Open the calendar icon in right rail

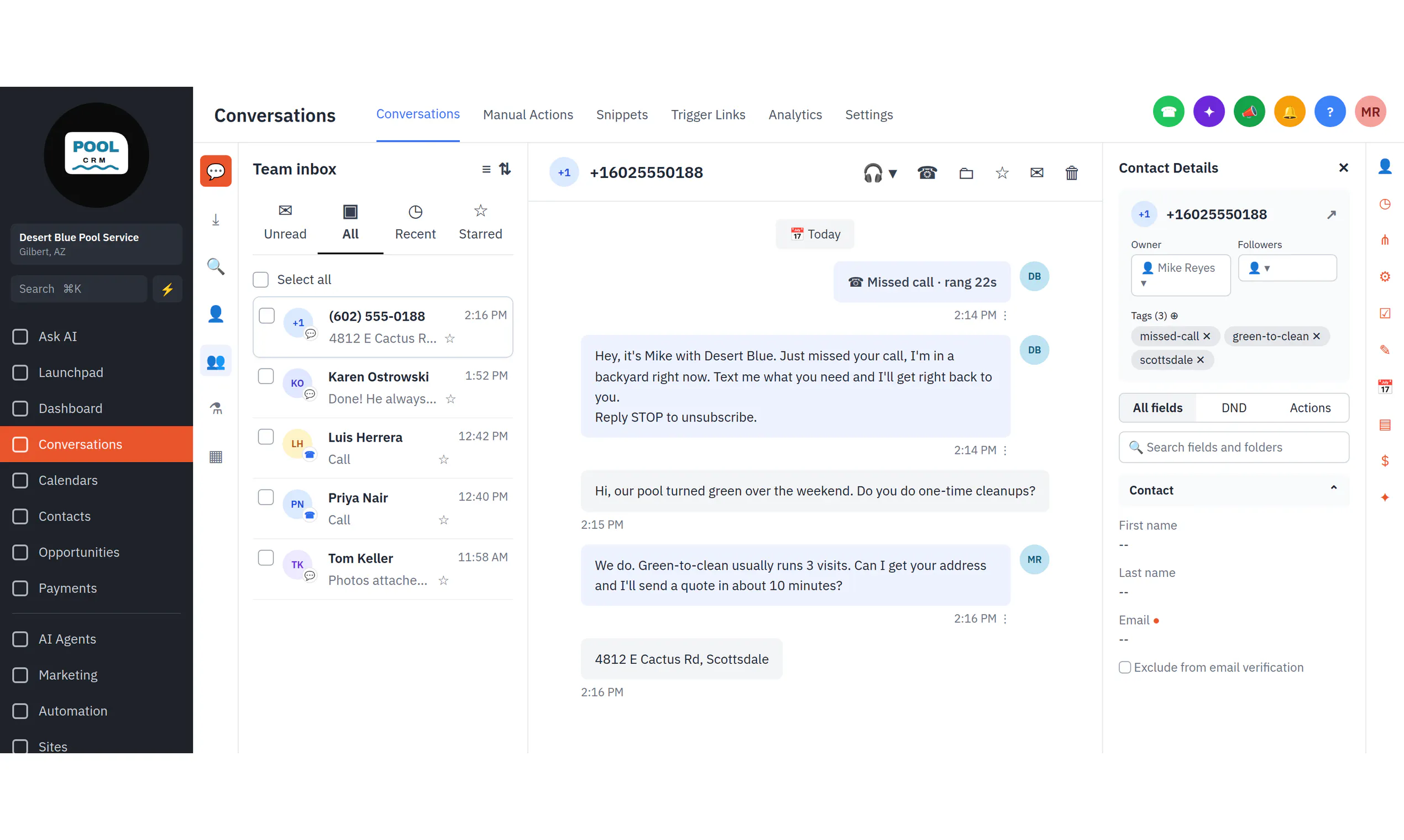(1384, 387)
